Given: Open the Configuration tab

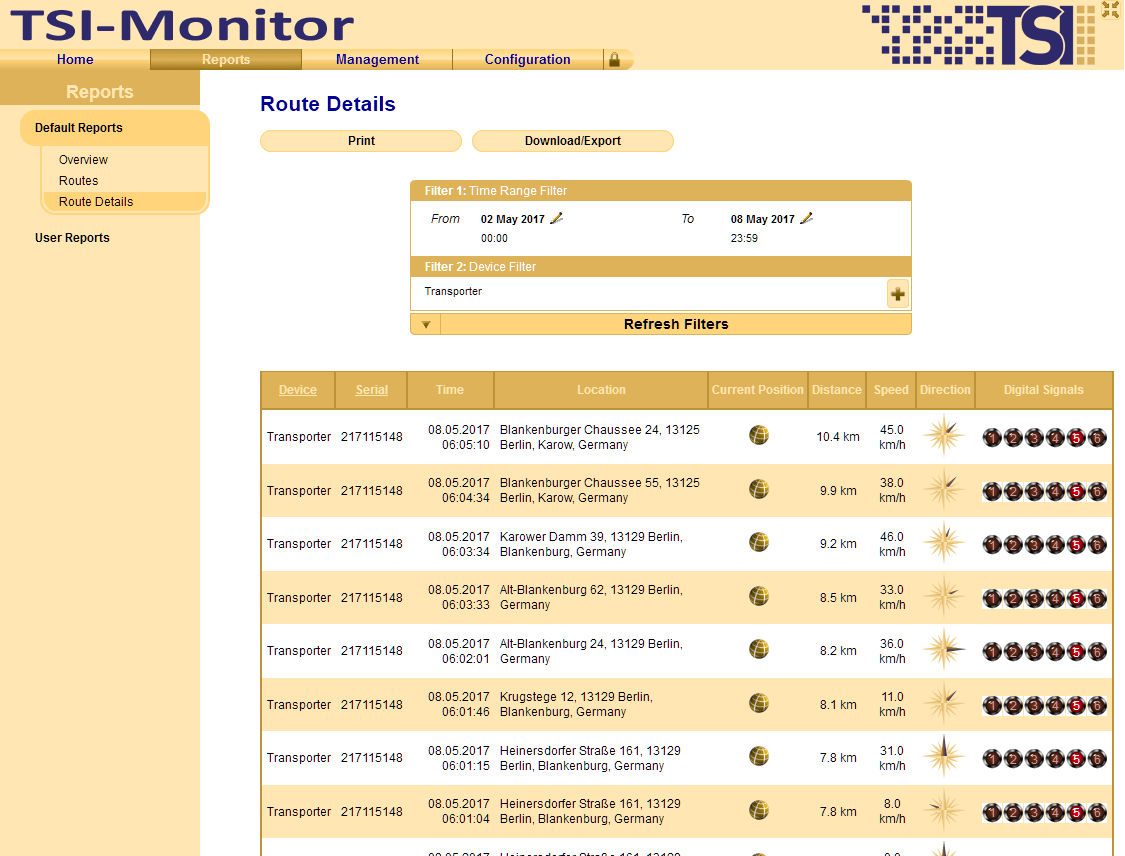Looking at the screenshot, I should pyautogui.click(x=528, y=60).
